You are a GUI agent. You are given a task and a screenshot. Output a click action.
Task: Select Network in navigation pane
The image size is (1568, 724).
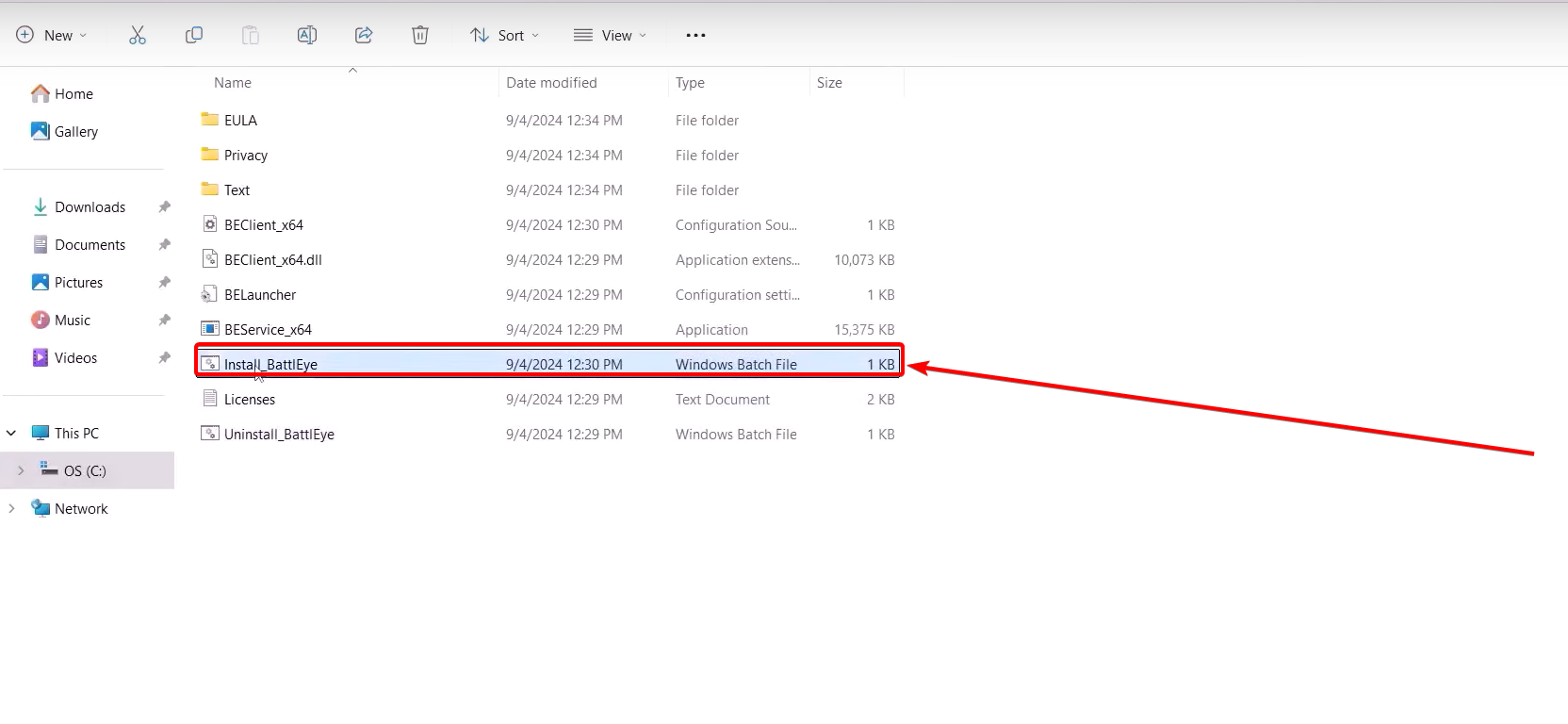pyautogui.click(x=70, y=508)
